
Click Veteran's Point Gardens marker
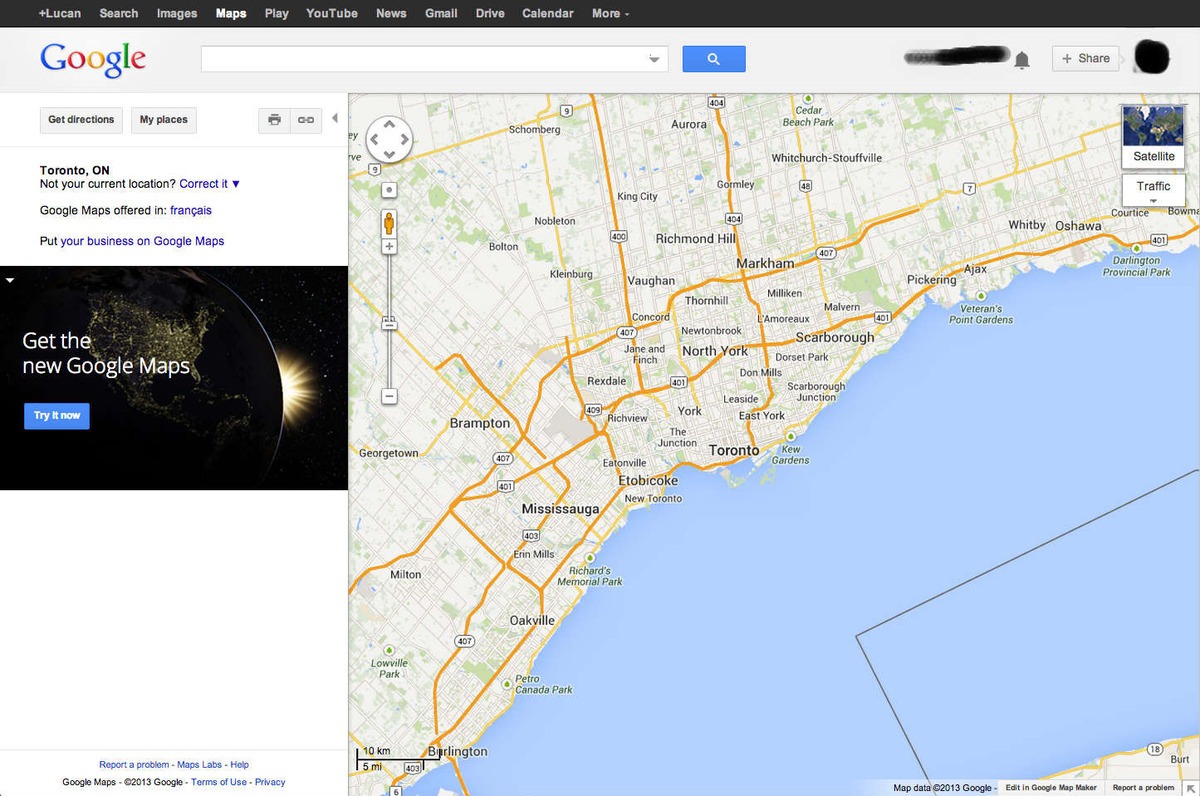(x=981, y=296)
